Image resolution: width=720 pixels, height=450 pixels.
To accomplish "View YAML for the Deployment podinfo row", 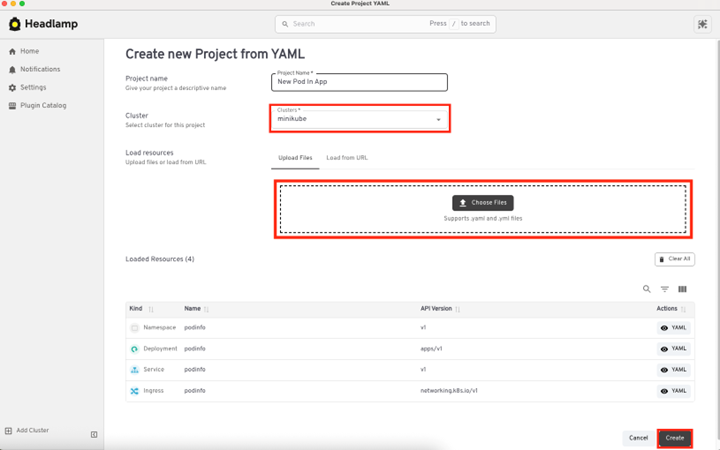I will (x=674, y=349).
